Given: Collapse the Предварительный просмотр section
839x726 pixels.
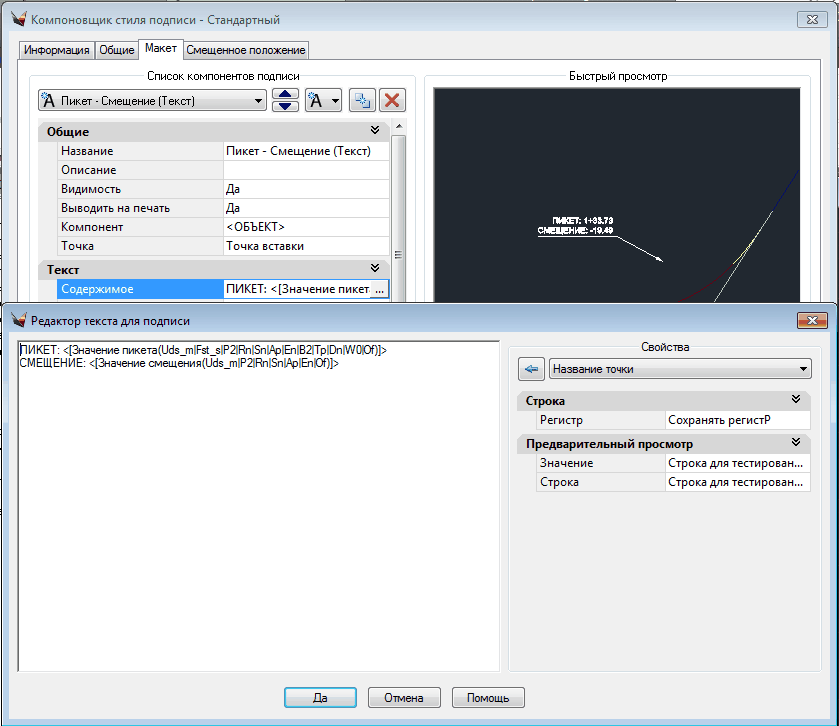Looking at the screenshot, I should click(796, 443).
